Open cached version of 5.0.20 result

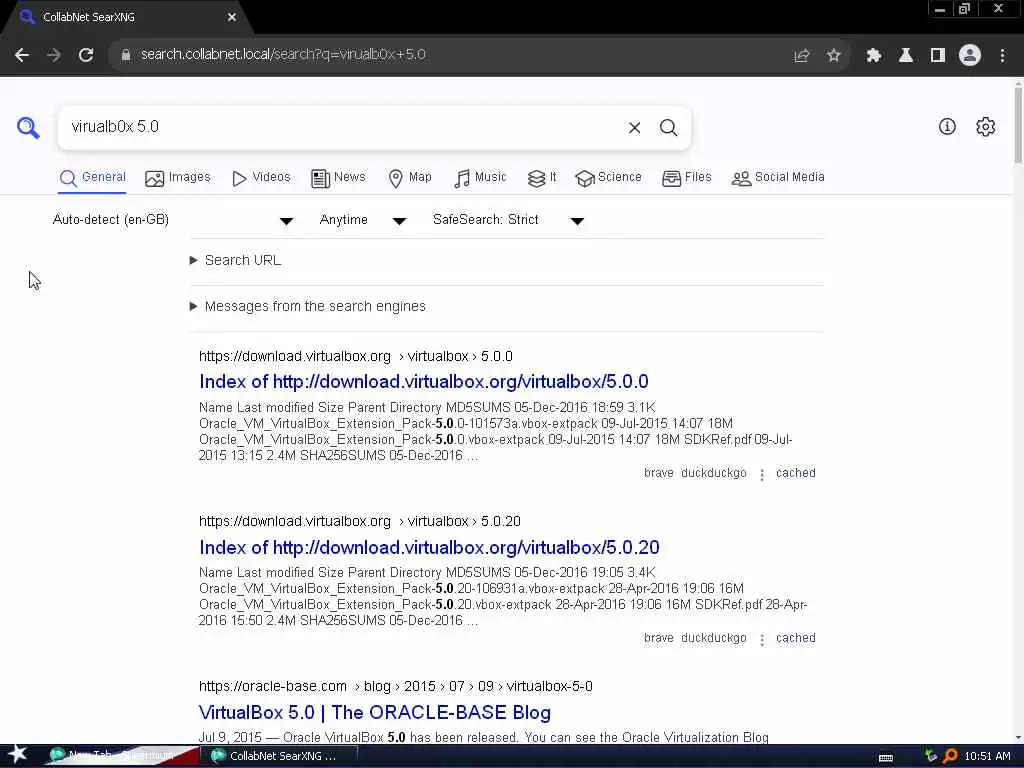[x=795, y=638]
